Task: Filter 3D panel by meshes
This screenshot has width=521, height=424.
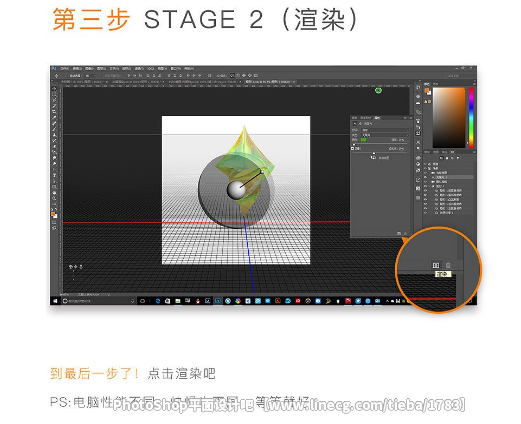Action: pos(447,158)
